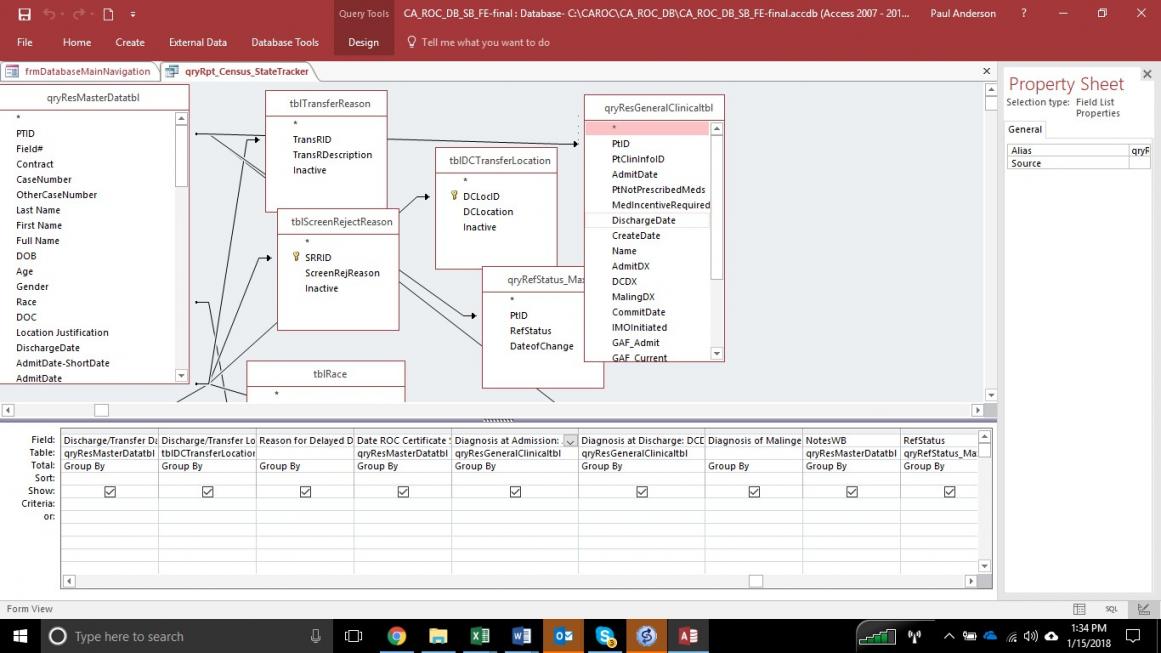Switch to SQL View in status bar
This screenshot has height=653, width=1161.
point(1111,609)
